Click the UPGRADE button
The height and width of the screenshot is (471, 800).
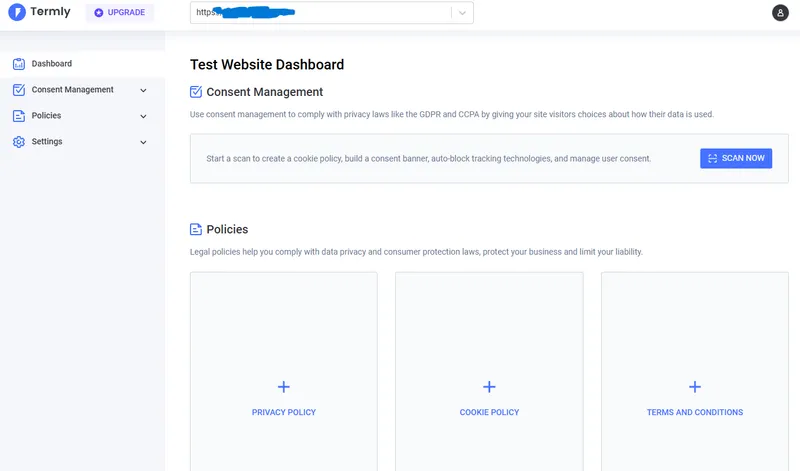120,13
